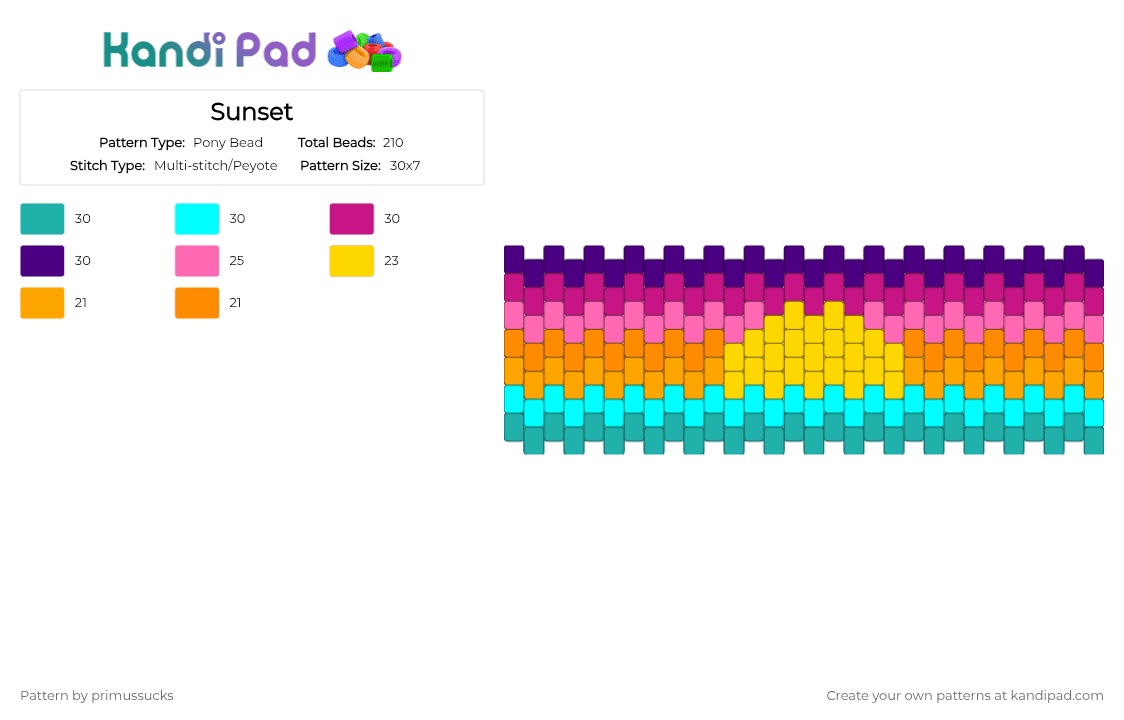Click the Pattern by primussucks credit
The height and width of the screenshot is (720, 1124).
[x=97, y=696]
